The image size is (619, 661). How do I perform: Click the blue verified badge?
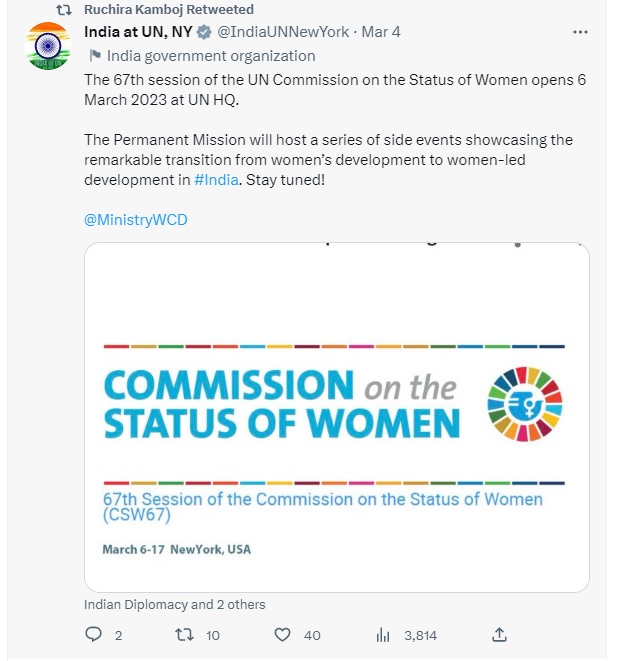(203, 32)
